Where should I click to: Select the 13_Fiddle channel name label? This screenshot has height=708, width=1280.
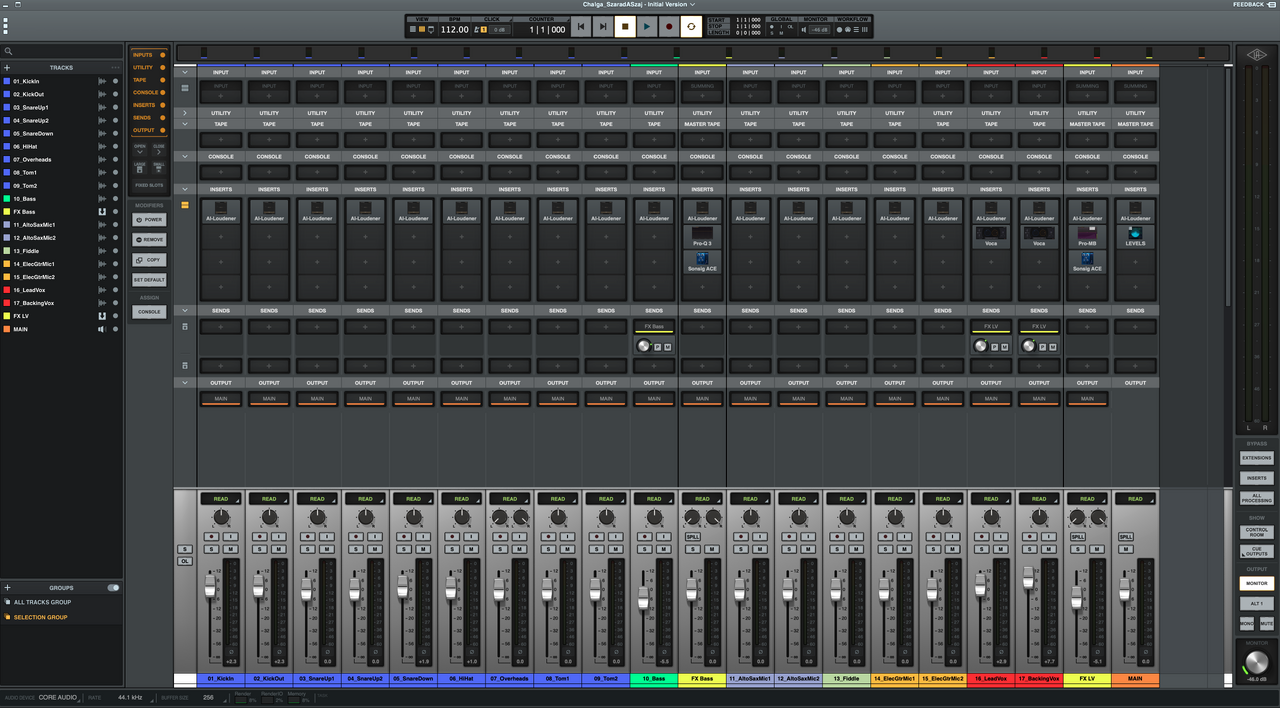(x=846, y=679)
